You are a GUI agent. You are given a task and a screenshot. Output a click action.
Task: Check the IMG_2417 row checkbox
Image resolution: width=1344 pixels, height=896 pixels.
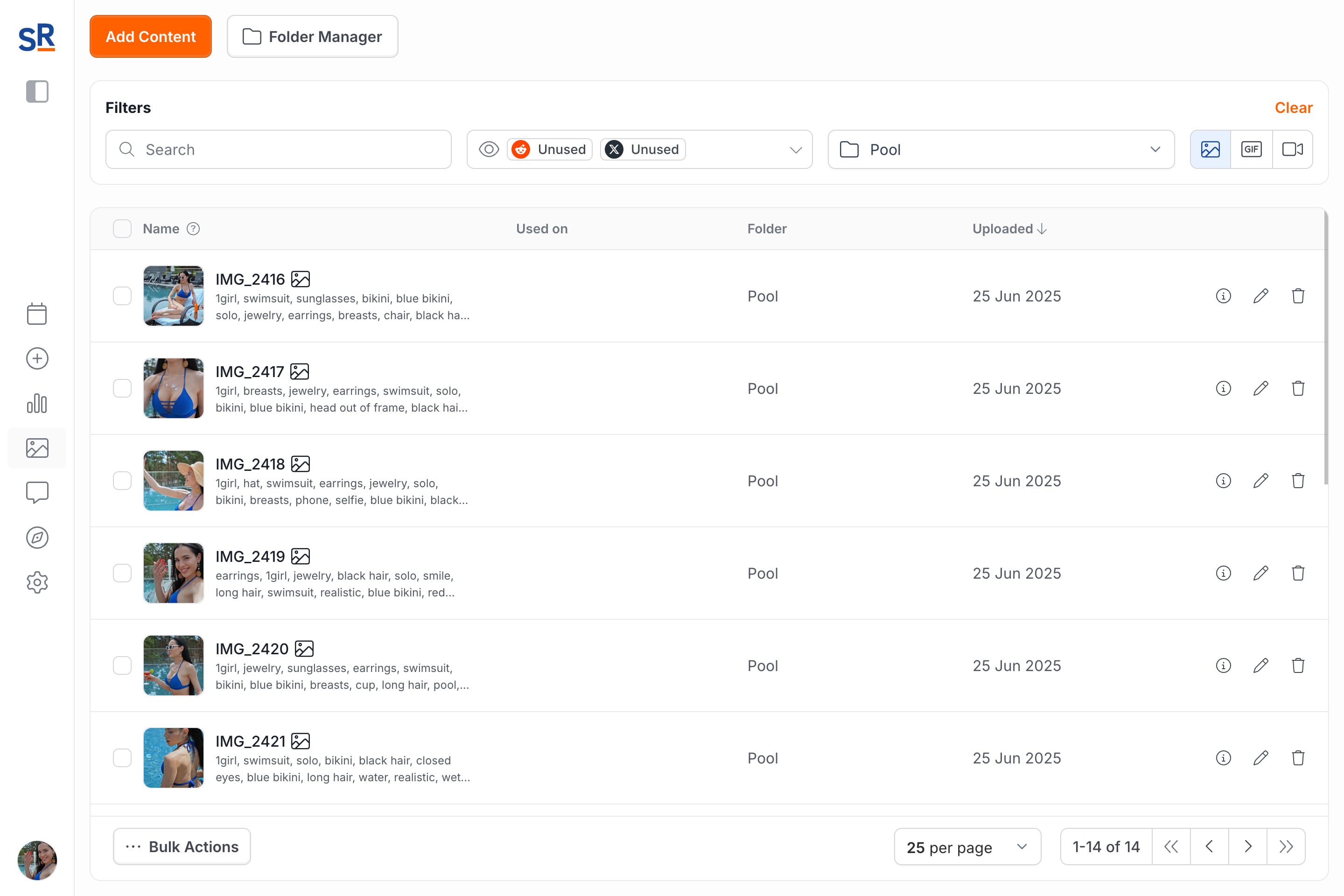[x=122, y=389]
